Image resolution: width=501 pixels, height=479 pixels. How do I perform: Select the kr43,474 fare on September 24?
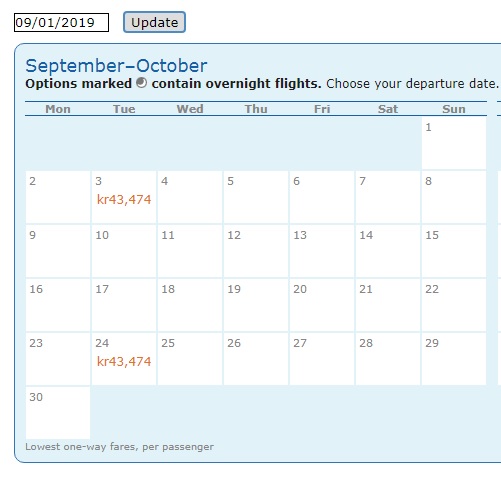coord(124,361)
